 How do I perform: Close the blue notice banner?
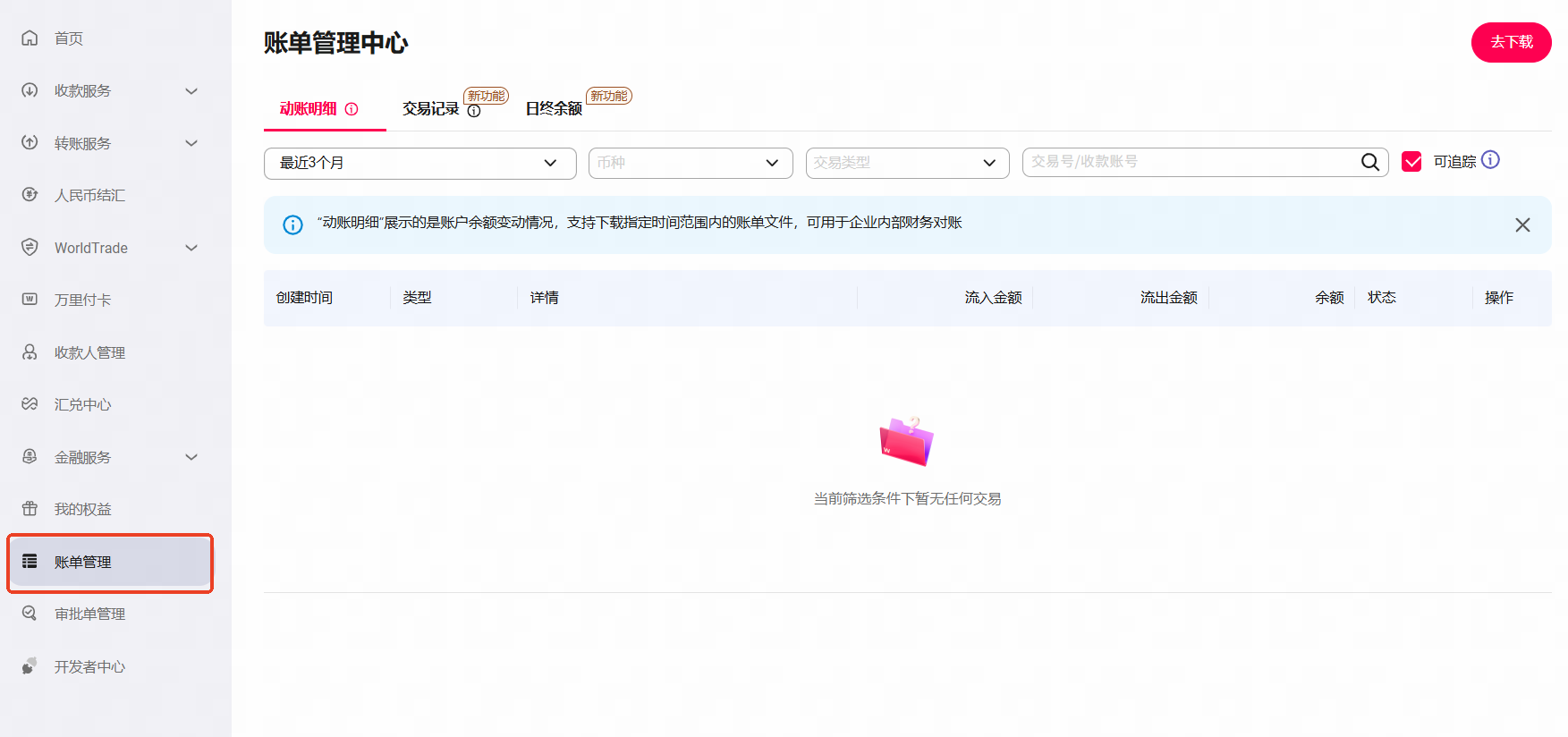(1522, 224)
